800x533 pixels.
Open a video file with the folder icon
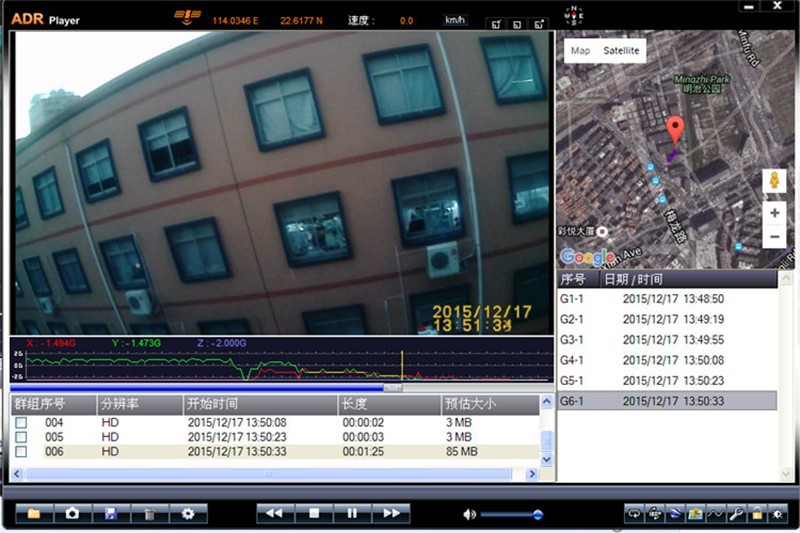click(34, 514)
